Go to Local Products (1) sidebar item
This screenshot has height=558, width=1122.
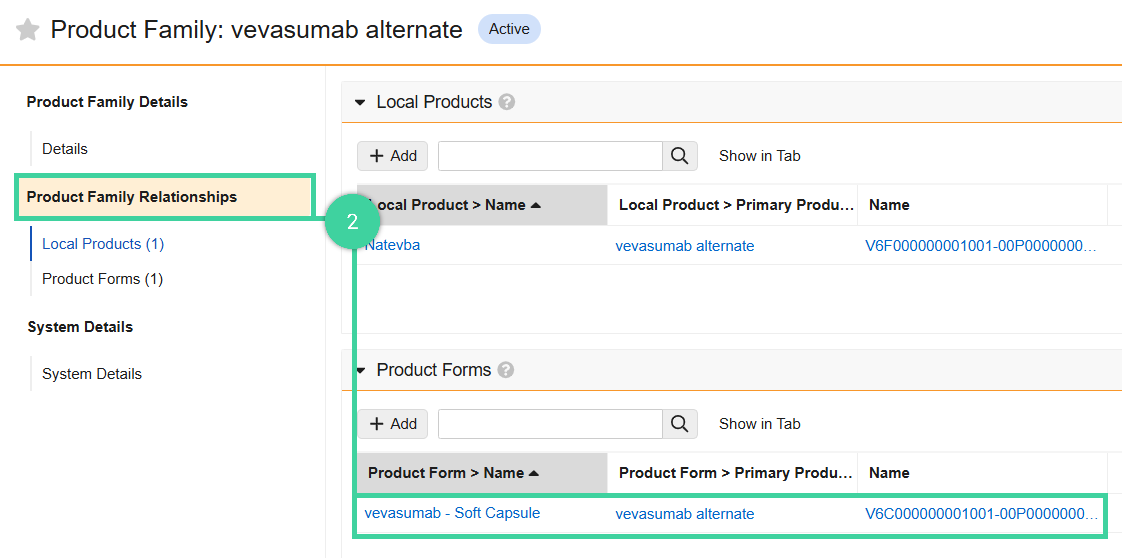point(103,244)
